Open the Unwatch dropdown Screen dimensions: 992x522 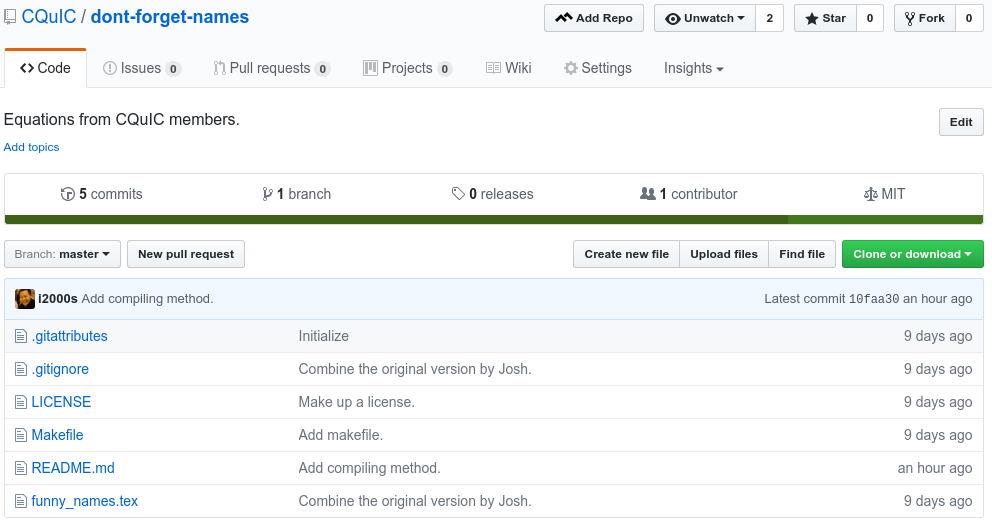click(705, 18)
